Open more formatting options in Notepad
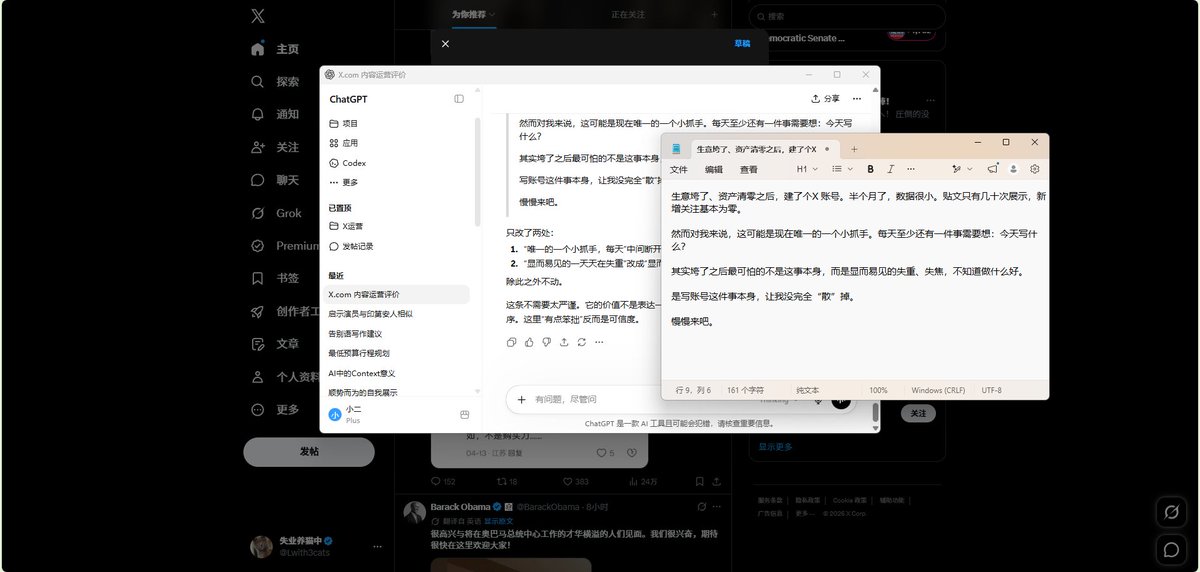The height and width of the screenshot is (572, 1200). (911, 169)
